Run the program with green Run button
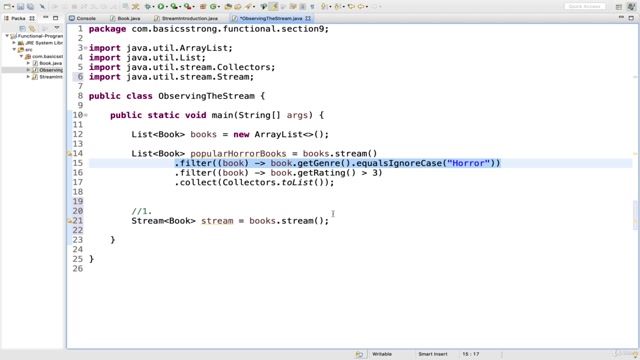Screen dimensions: 640x360 tap(161, 7)
